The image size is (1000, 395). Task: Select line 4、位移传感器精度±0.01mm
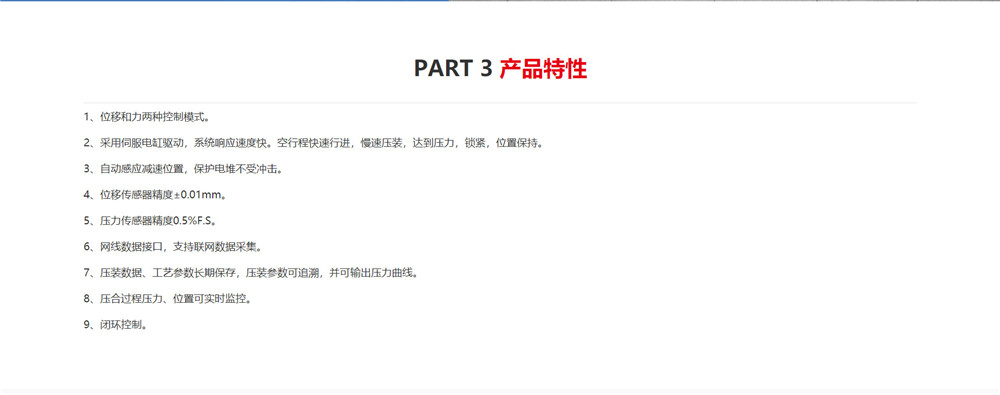155,195
